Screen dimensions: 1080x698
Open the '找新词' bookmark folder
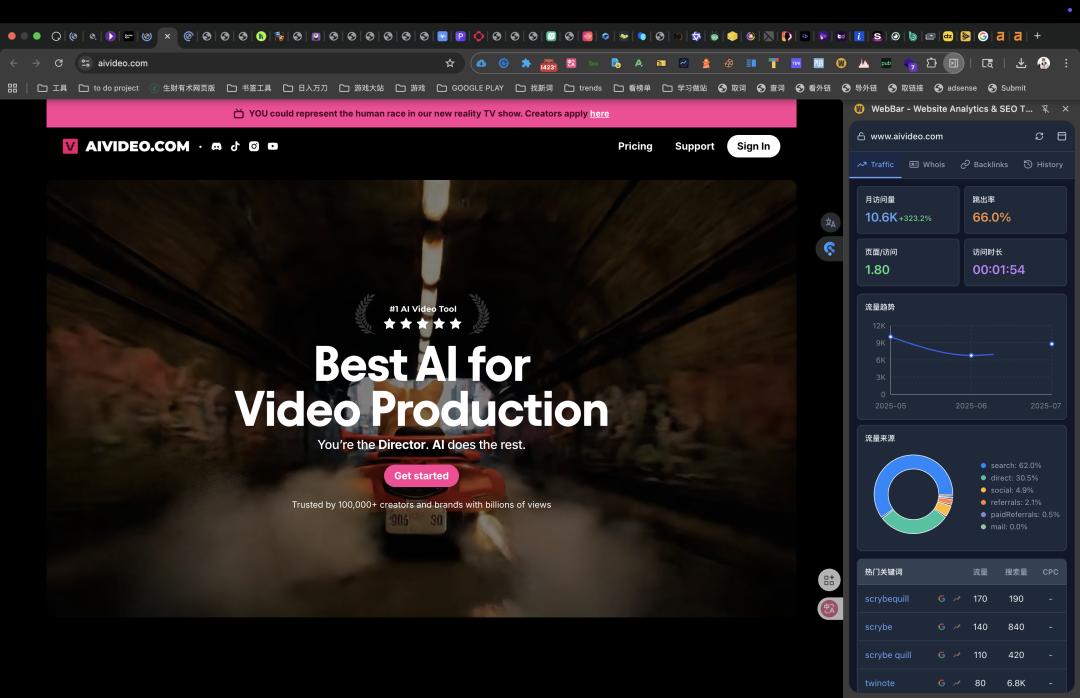pos(534,88)
